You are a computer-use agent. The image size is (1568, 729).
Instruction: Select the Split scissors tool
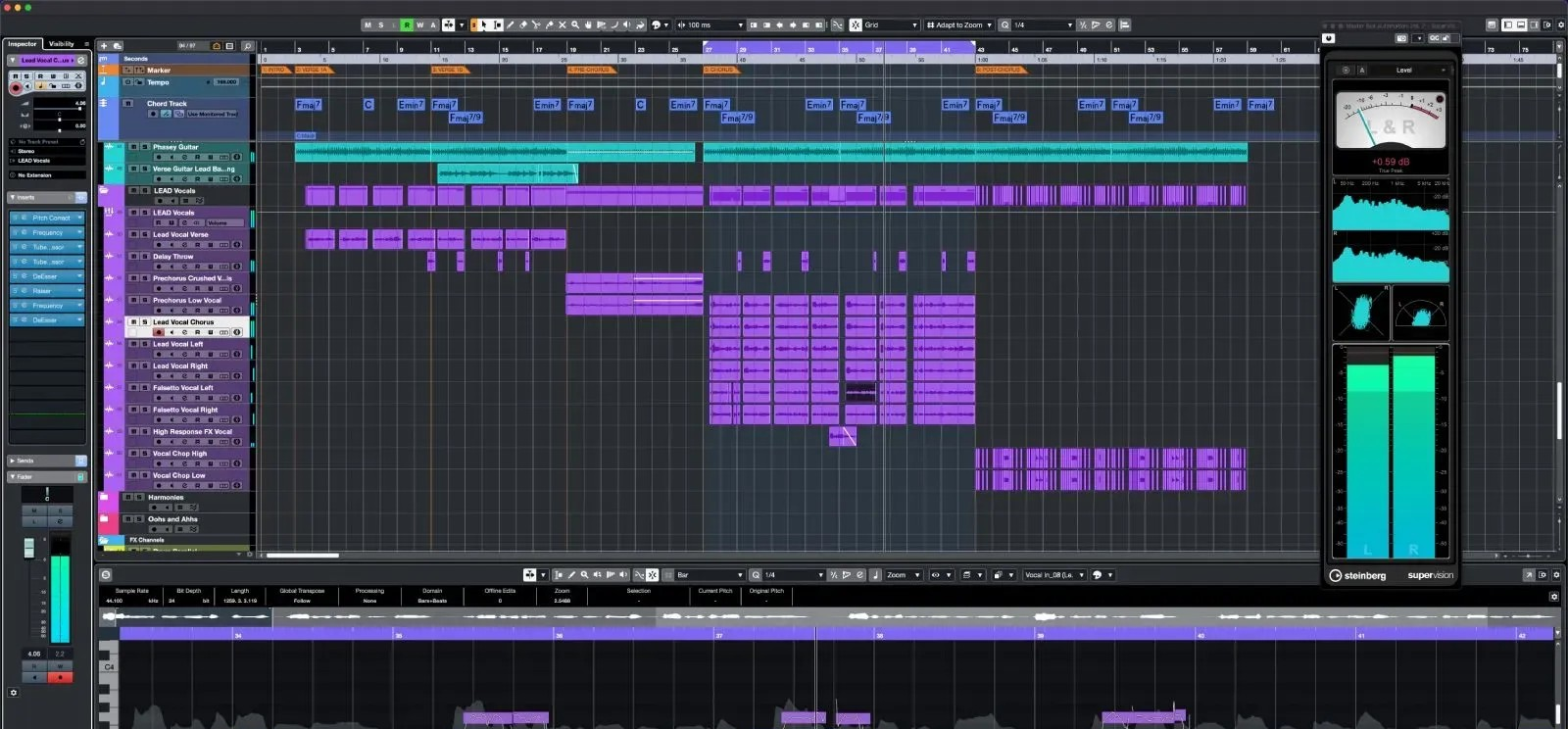pyautogui.click(x=536, y=24)
